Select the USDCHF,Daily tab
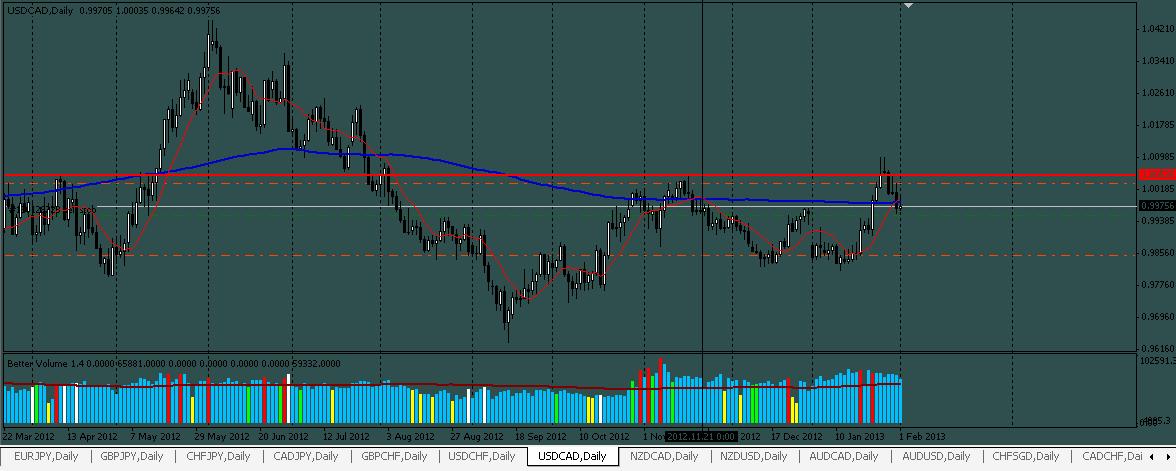The height and width of the screenshot is (471, 1176). coord(482,456)
